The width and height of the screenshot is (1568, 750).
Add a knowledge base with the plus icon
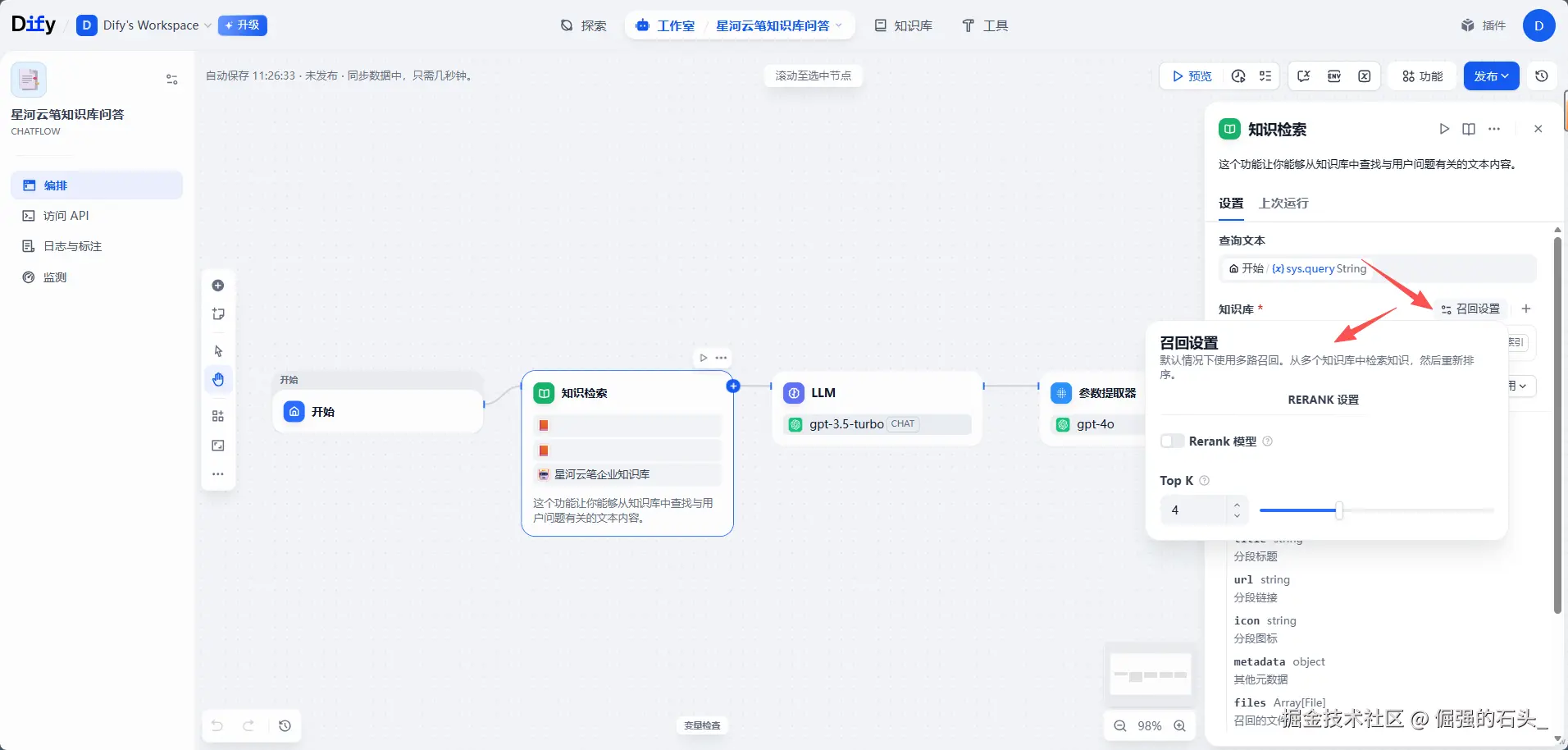pyautogui.click(x=1526, y=309)
